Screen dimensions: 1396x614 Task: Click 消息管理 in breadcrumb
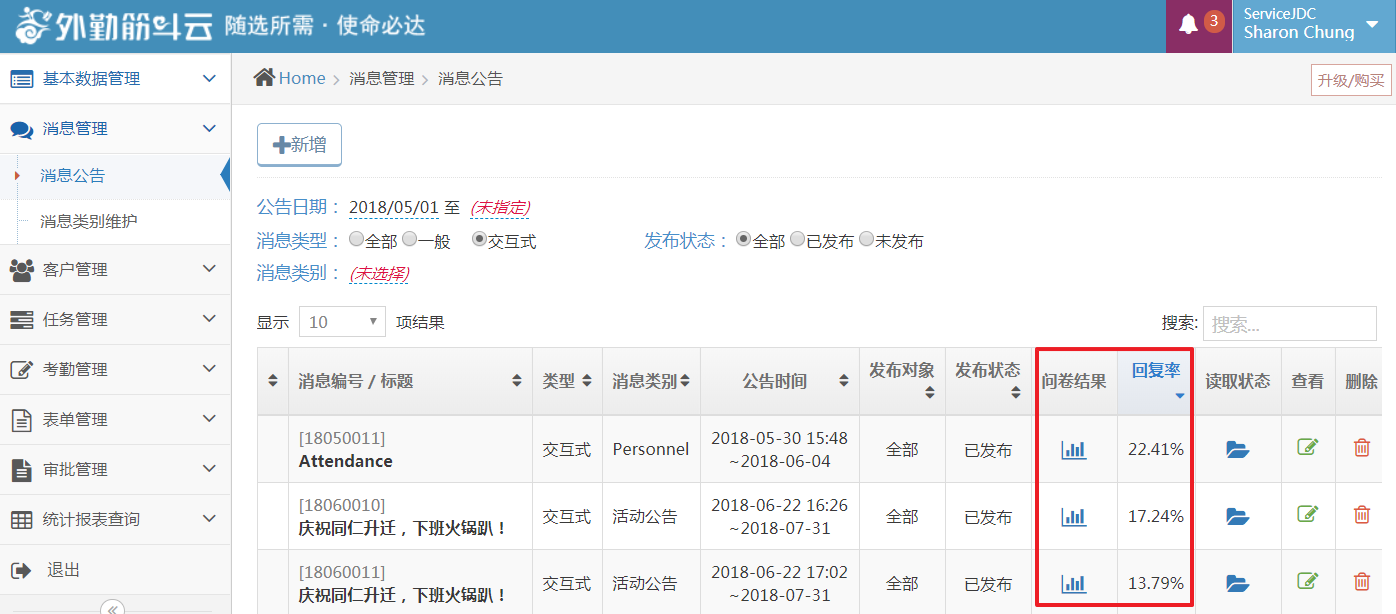[x=381, y=78]
